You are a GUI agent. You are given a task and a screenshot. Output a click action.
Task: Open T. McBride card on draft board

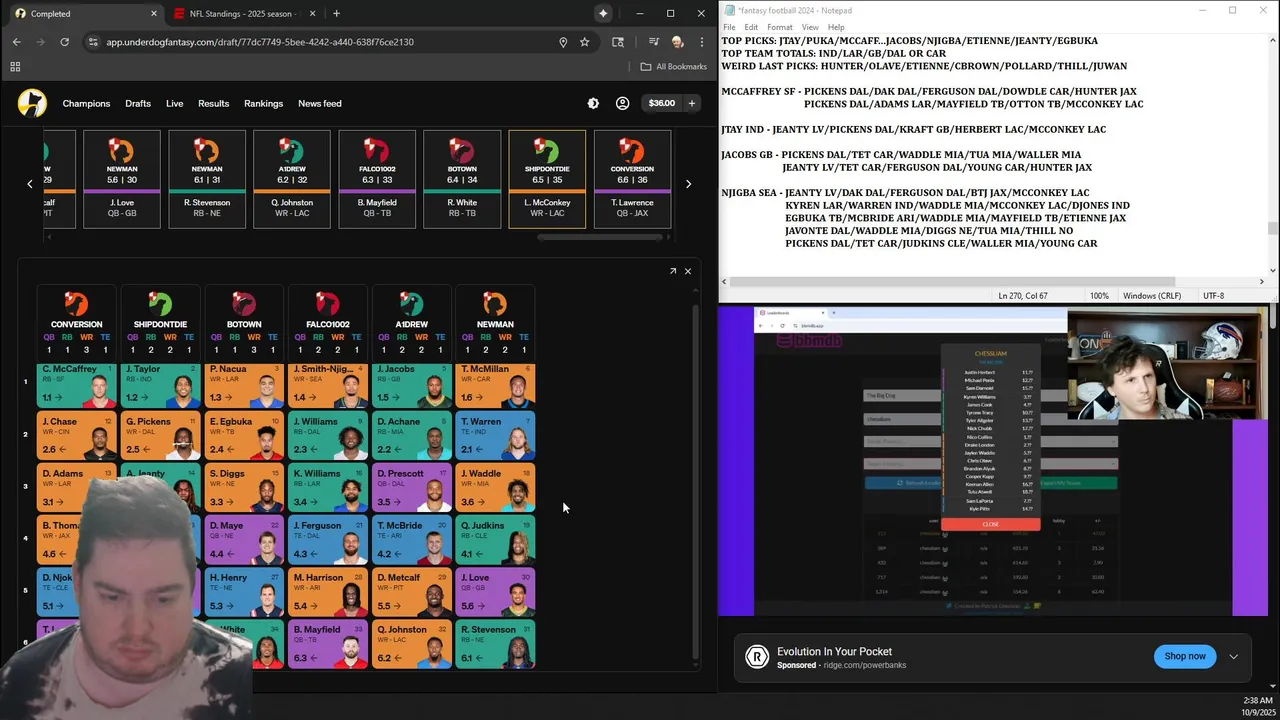click(411, 541)
